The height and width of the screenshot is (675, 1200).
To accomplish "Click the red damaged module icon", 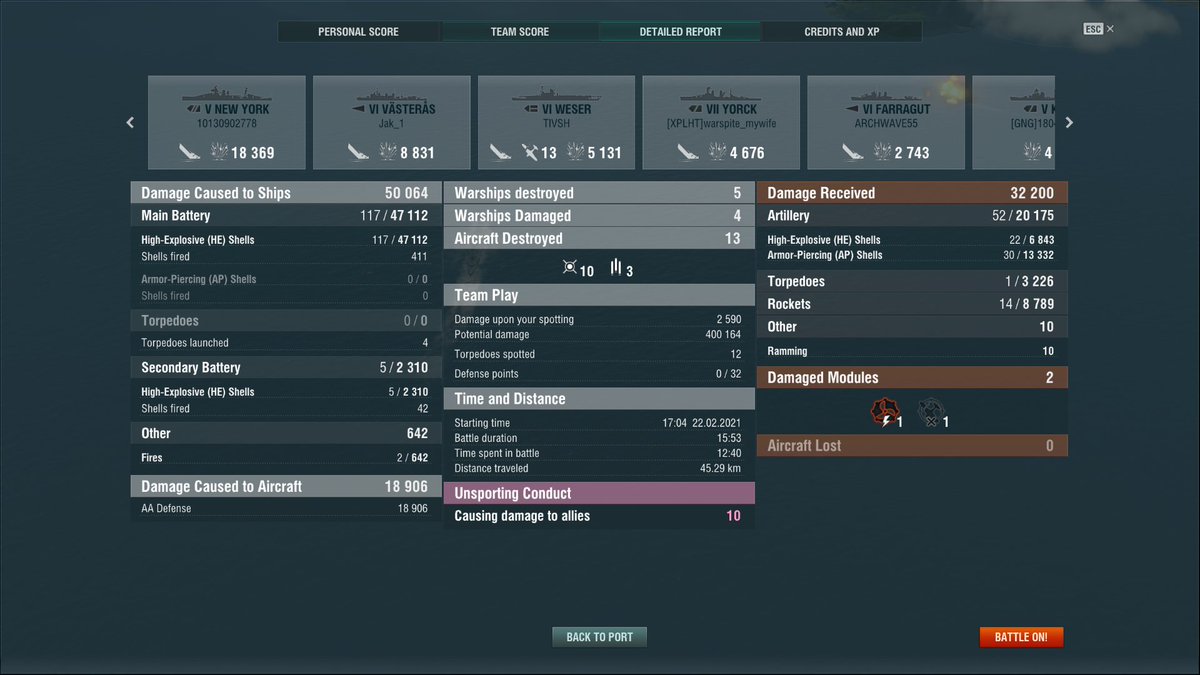I will pyautogui.click(x=886, y=412).
